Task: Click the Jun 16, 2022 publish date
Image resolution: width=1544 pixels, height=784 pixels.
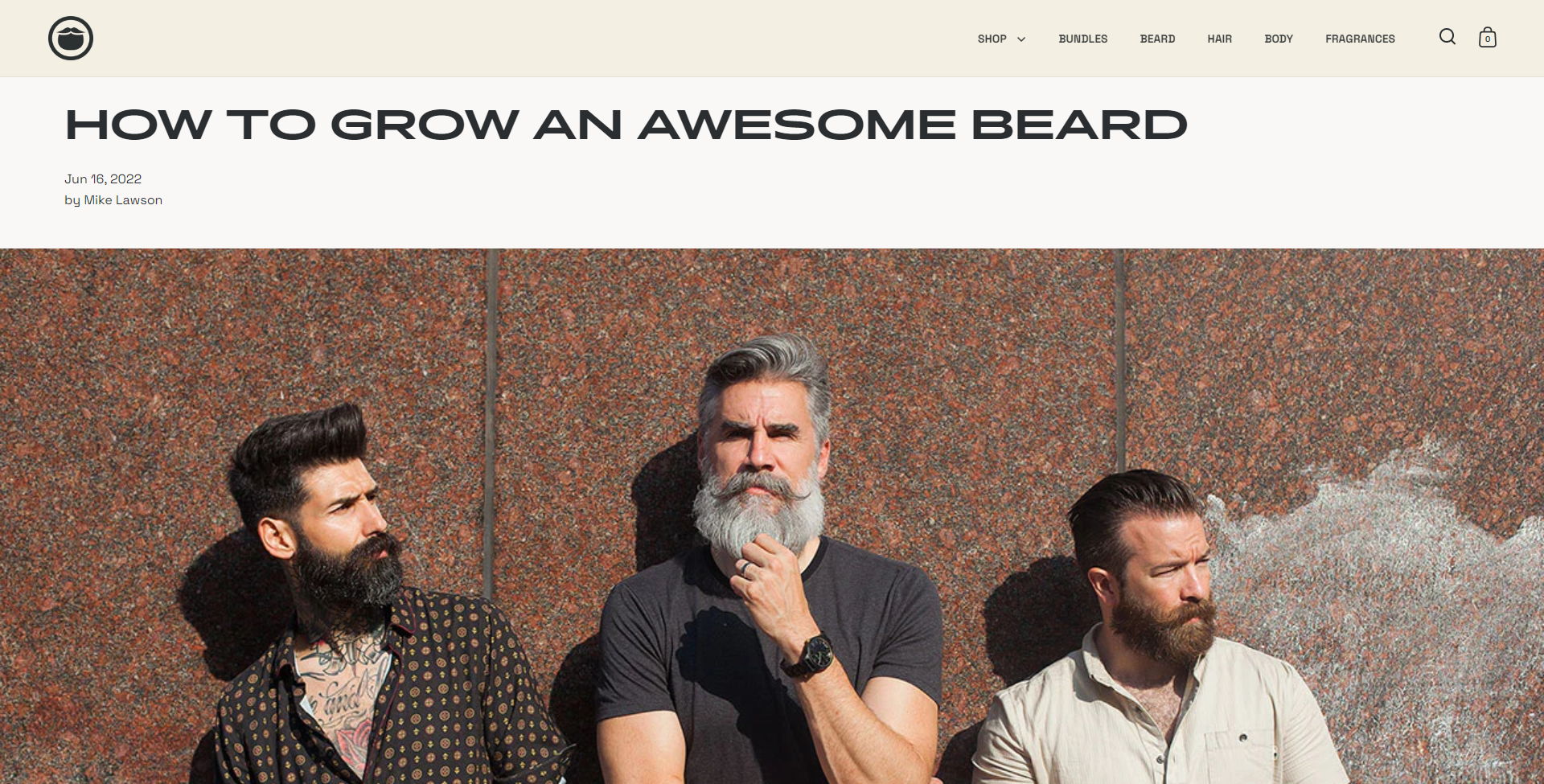Action: [x=103, y=179]
